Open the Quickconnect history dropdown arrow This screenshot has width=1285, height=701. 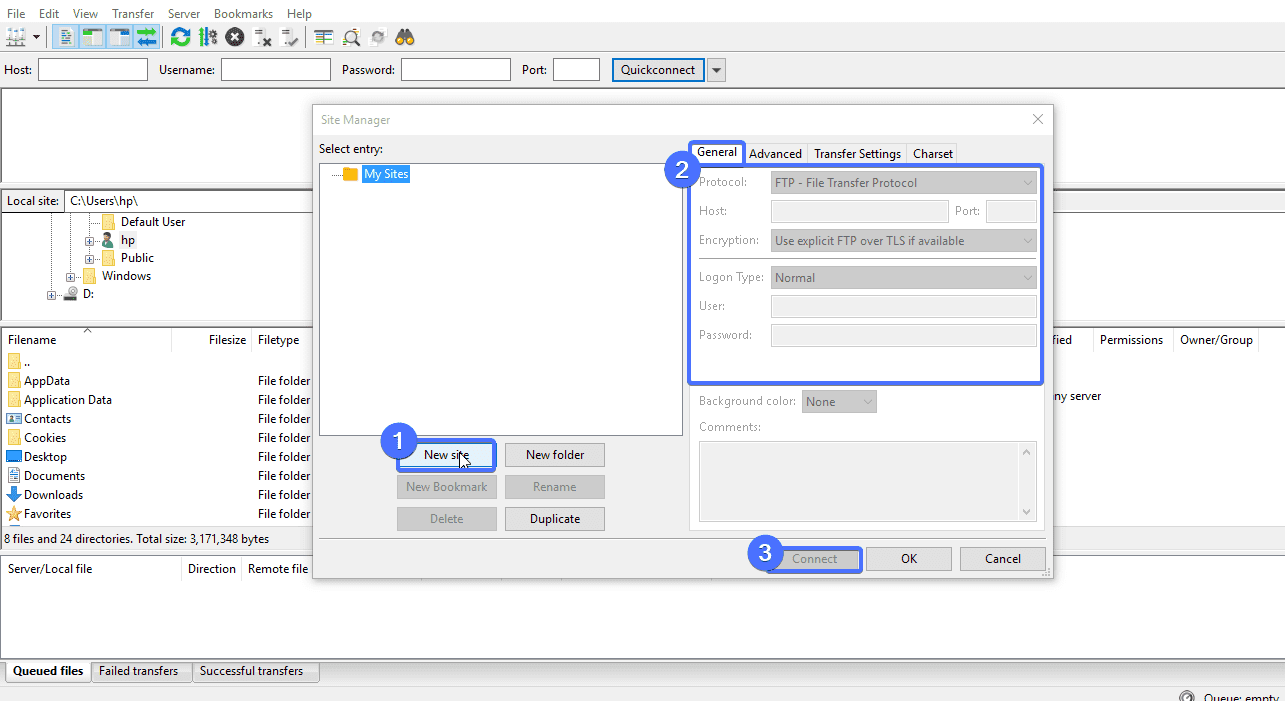(x=716, y=70)
